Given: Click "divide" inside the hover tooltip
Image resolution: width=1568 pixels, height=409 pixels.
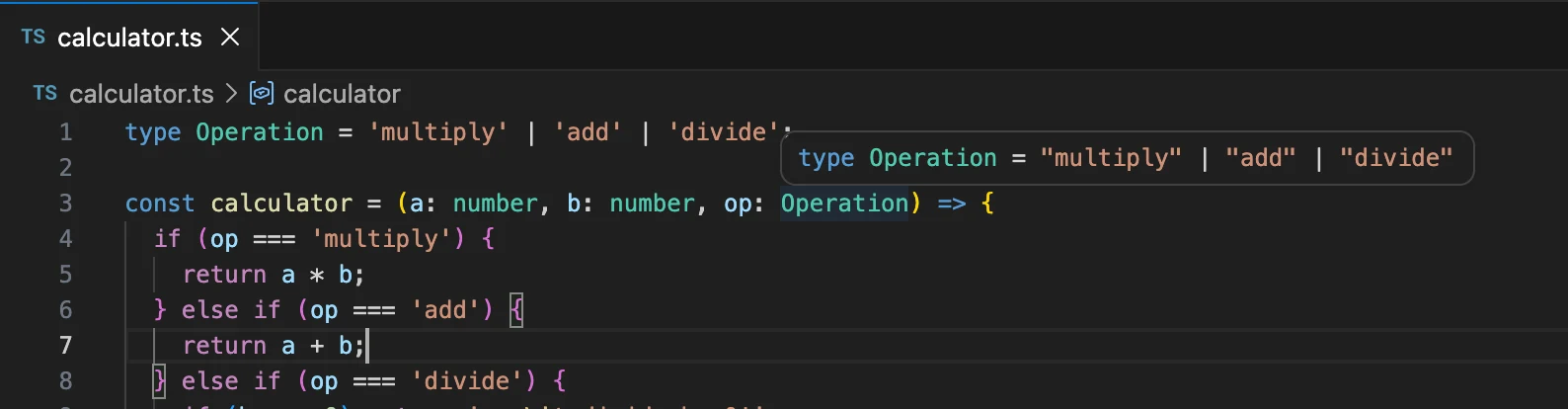Looking at the screenshot, I should click(x=1396, y=158).
